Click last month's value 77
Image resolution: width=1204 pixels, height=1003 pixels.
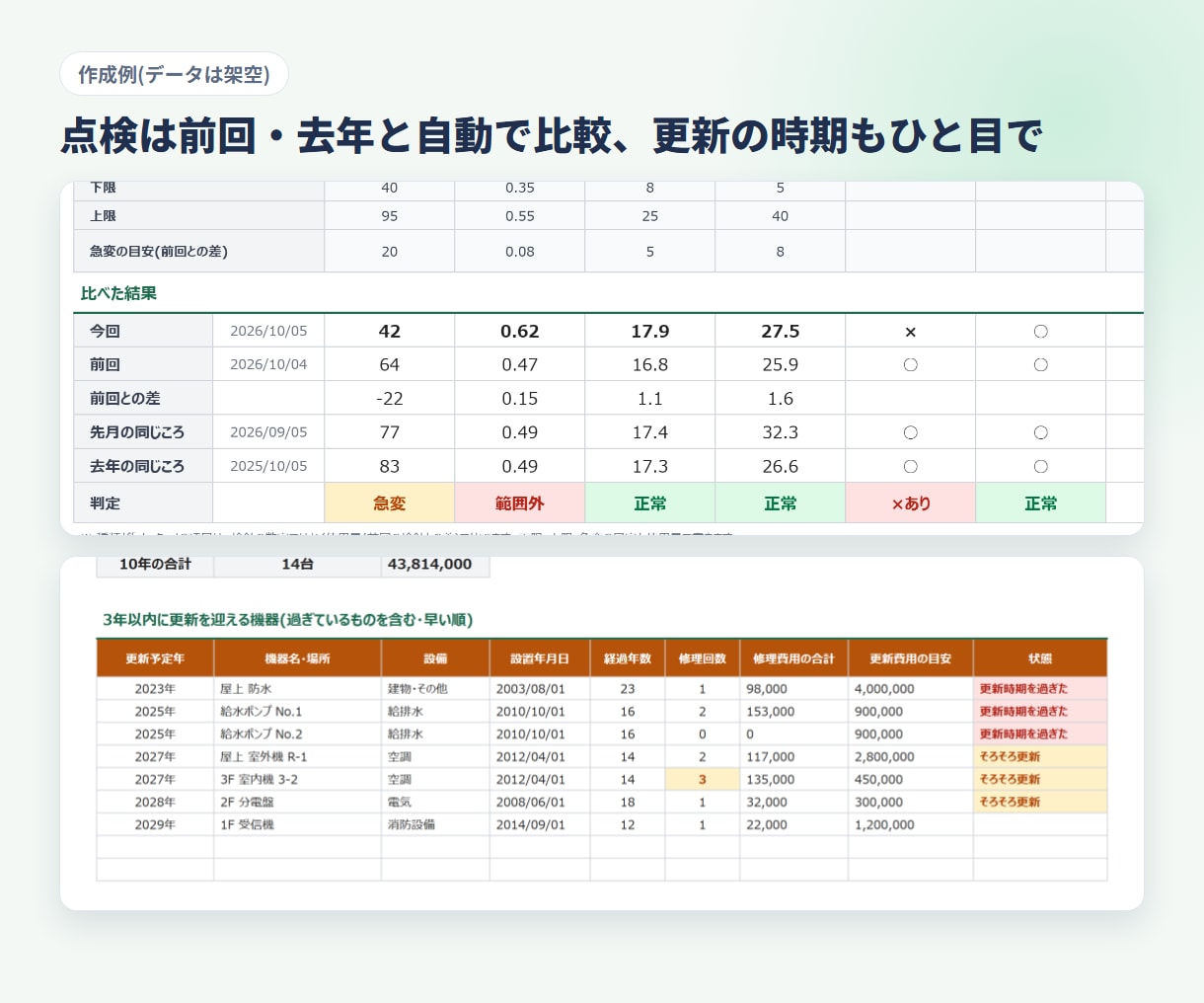(390, 432)
